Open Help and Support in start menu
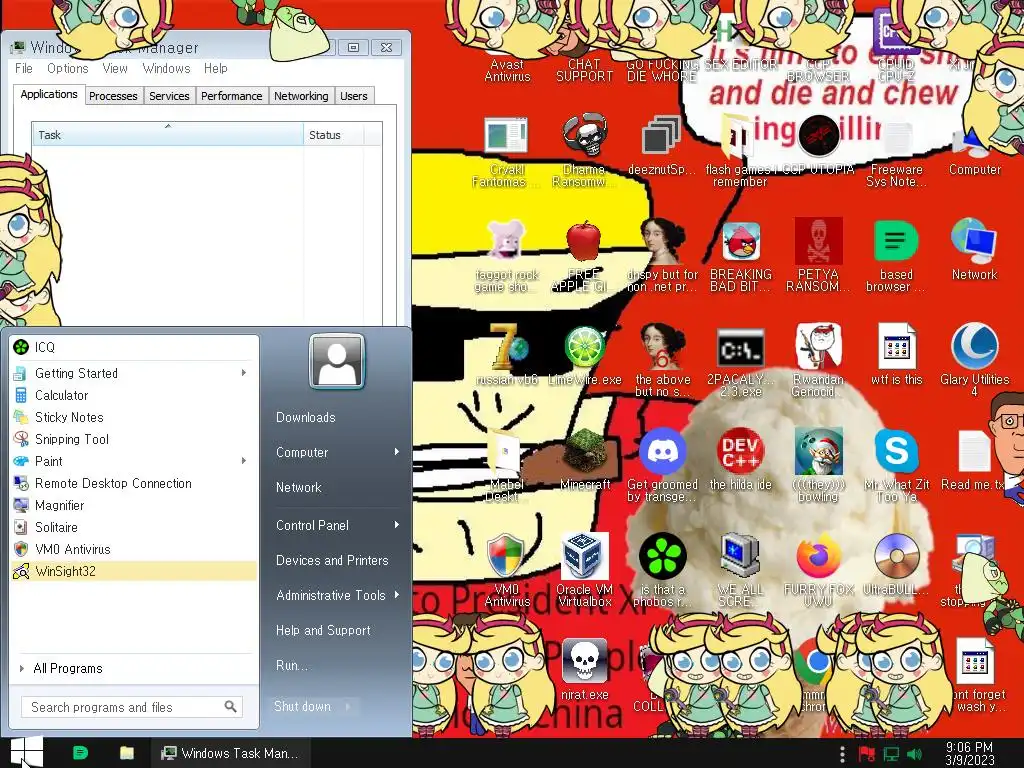1024x768 pixels. (x=323, y=630)
